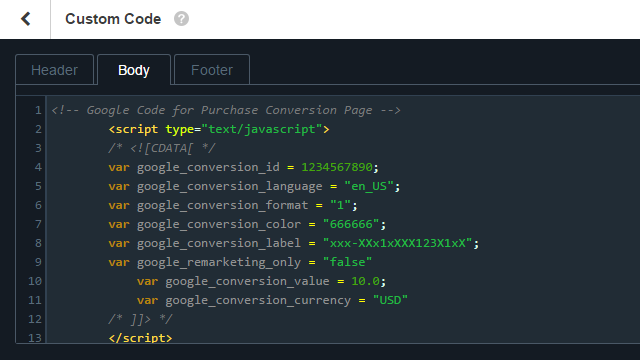Click the google_conversion_language variable name
Screen dimensions: 640x360
coord(229,187)
